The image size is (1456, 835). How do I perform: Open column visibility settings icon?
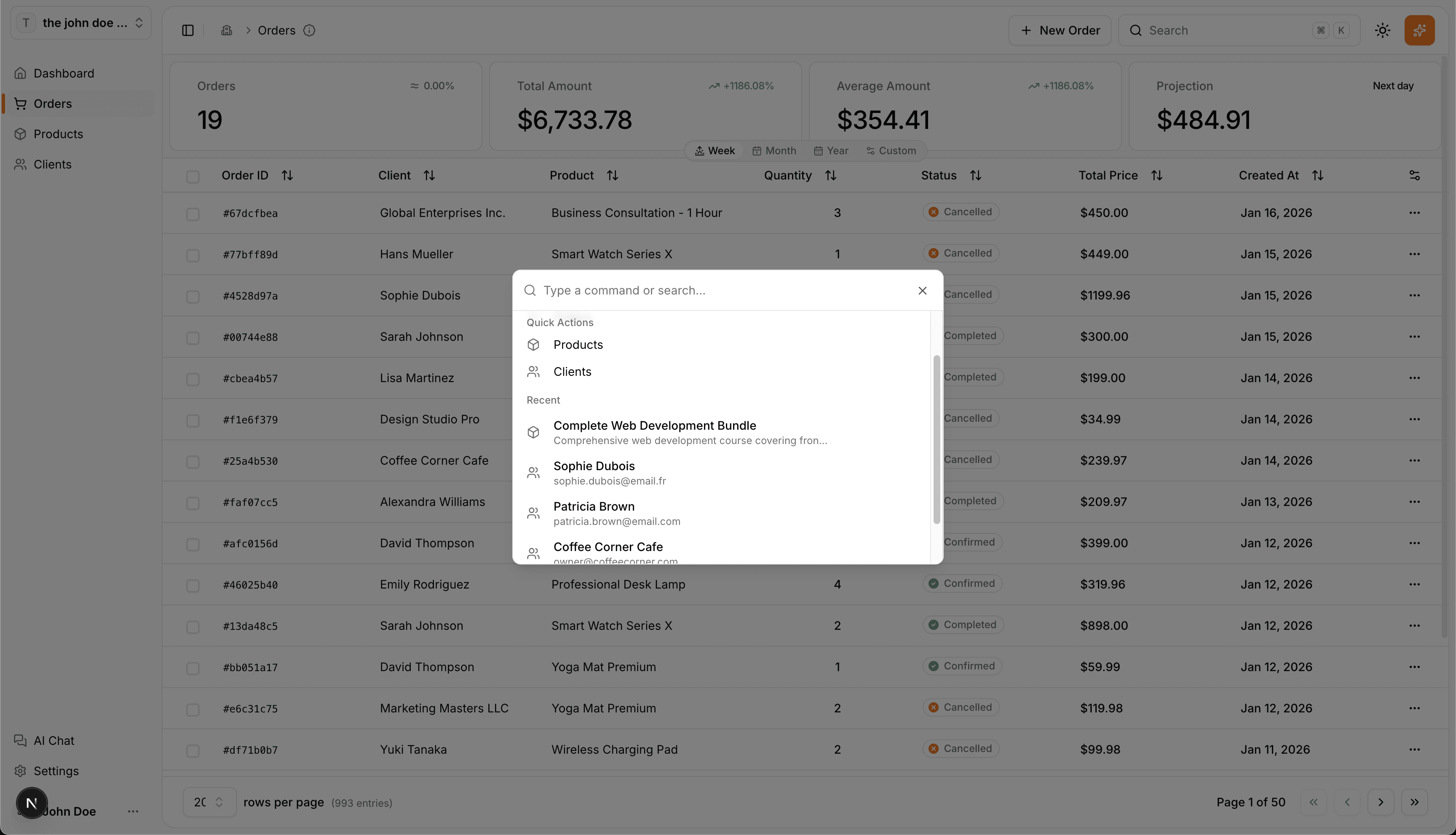tap(1414, 175)
